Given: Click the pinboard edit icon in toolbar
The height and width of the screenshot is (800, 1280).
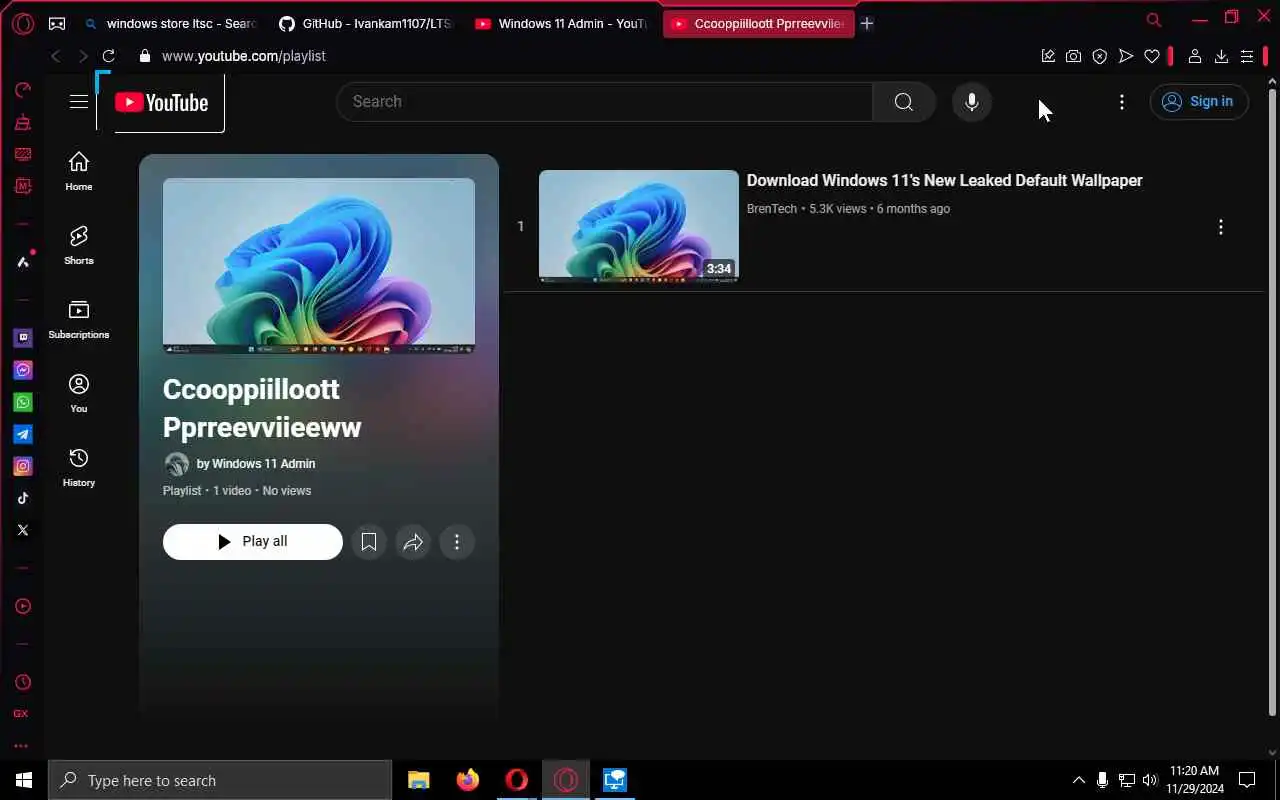Looking at the screenshot, I should pos(1048,56).
